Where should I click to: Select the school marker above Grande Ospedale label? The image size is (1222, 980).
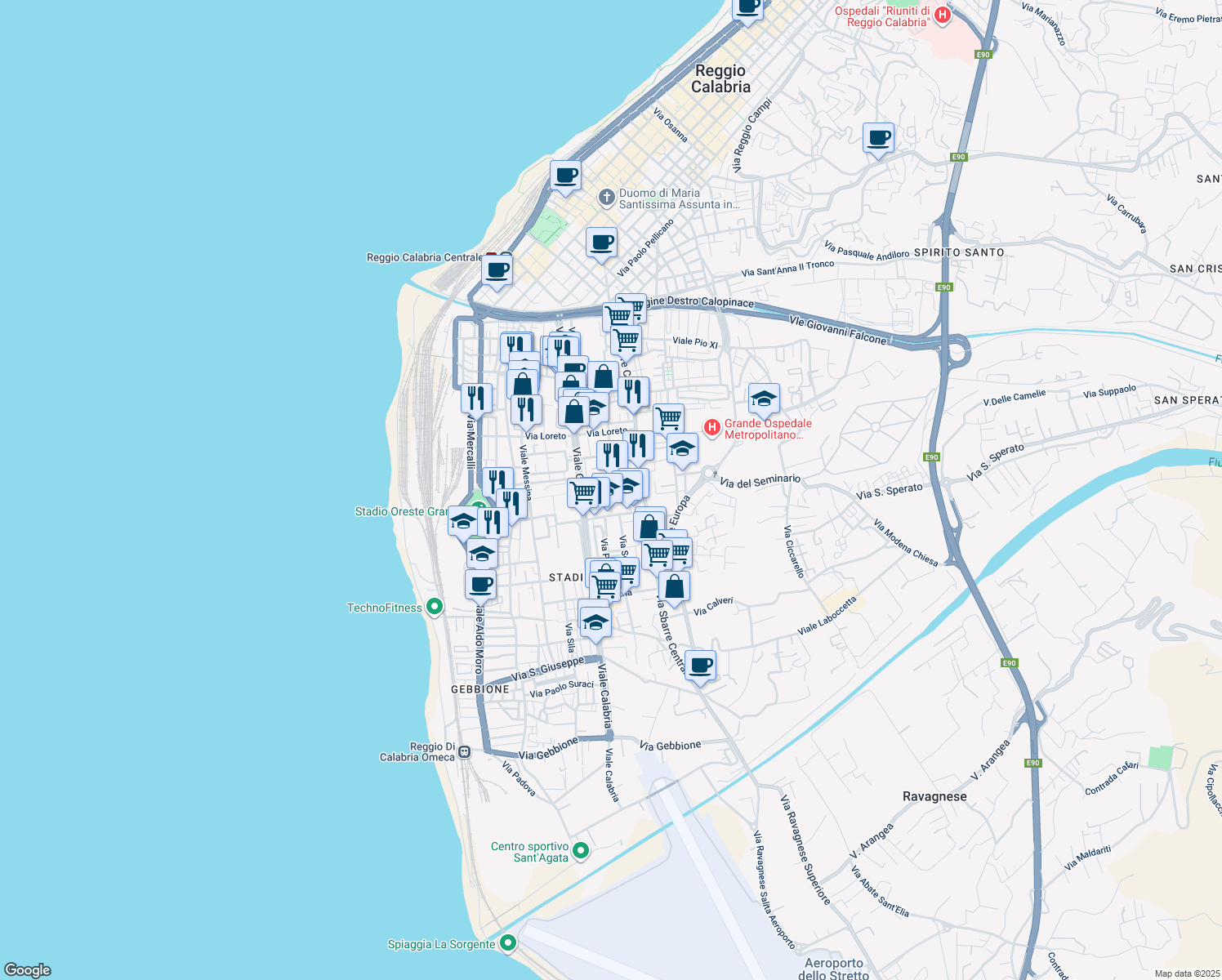click(764, 399)
